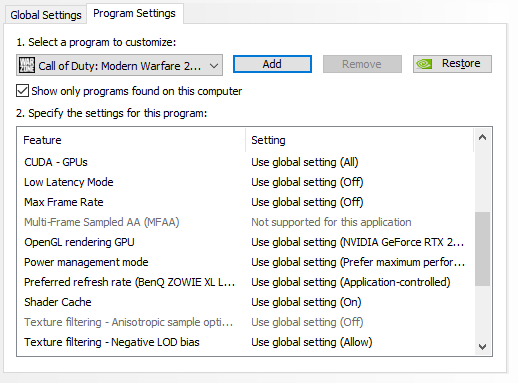
Task: Open 'Use global setting (Application-controlled)' value
Action: pos(351,282)
